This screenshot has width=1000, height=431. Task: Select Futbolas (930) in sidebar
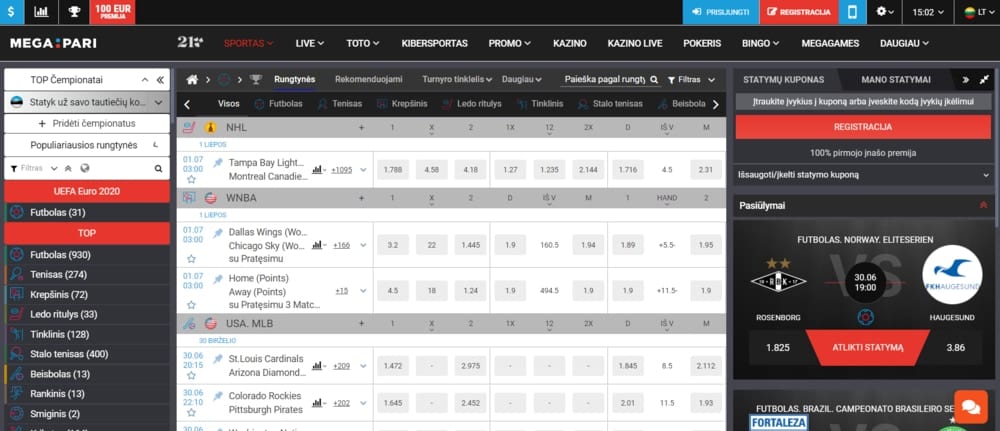(x=87, y=255)
